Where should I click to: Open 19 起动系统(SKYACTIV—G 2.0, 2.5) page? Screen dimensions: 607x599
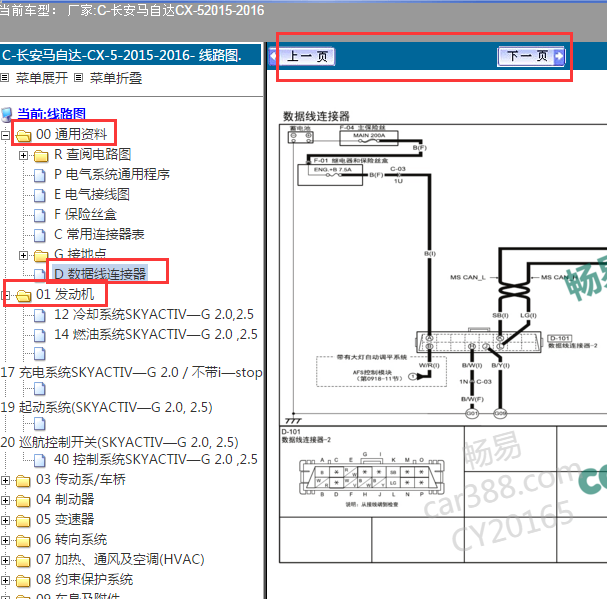106,407
